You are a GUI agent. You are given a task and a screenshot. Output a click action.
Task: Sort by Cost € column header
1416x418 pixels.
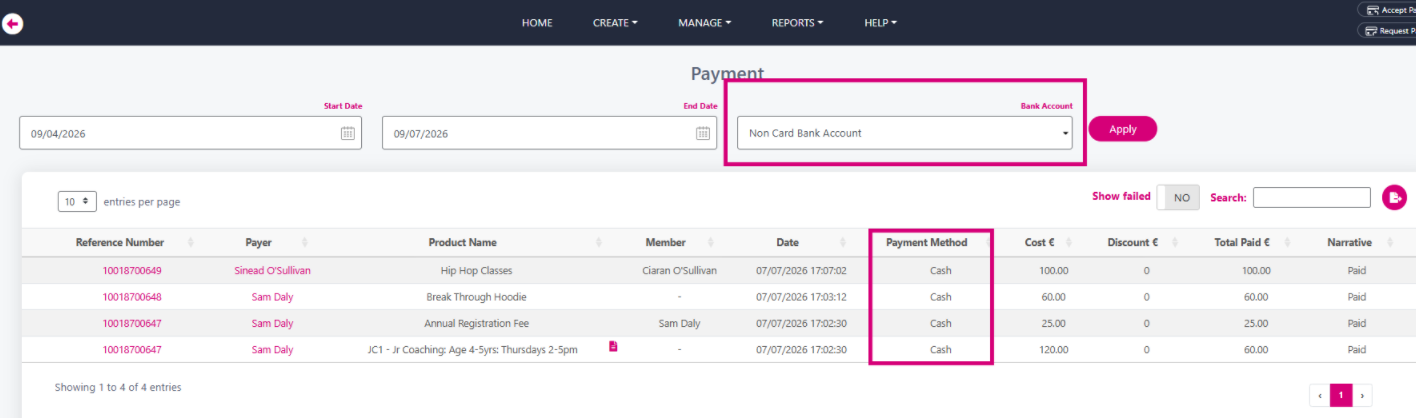pyautogui.click(x=1040, y=242)
